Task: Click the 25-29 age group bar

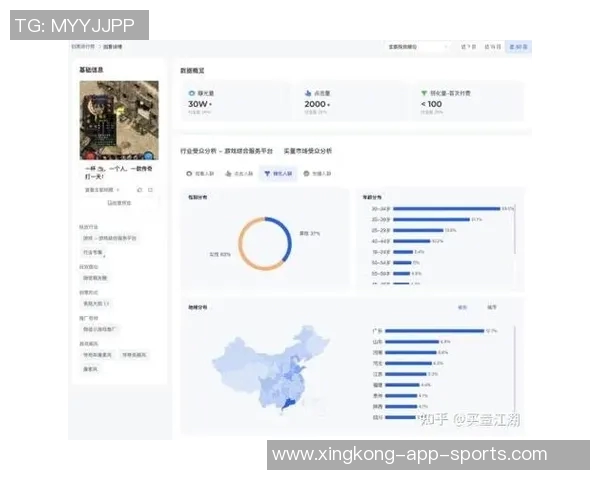Action: [x=418, y=230]
